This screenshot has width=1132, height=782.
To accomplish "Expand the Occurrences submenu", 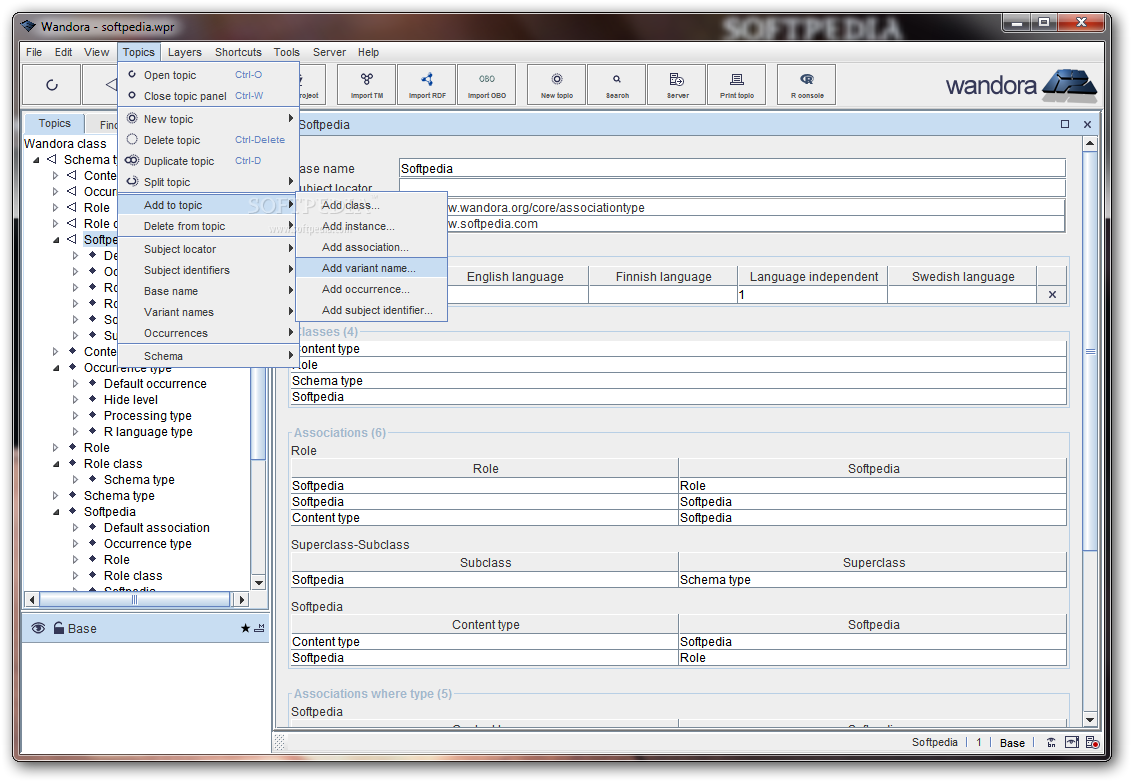I will point(209,333).
